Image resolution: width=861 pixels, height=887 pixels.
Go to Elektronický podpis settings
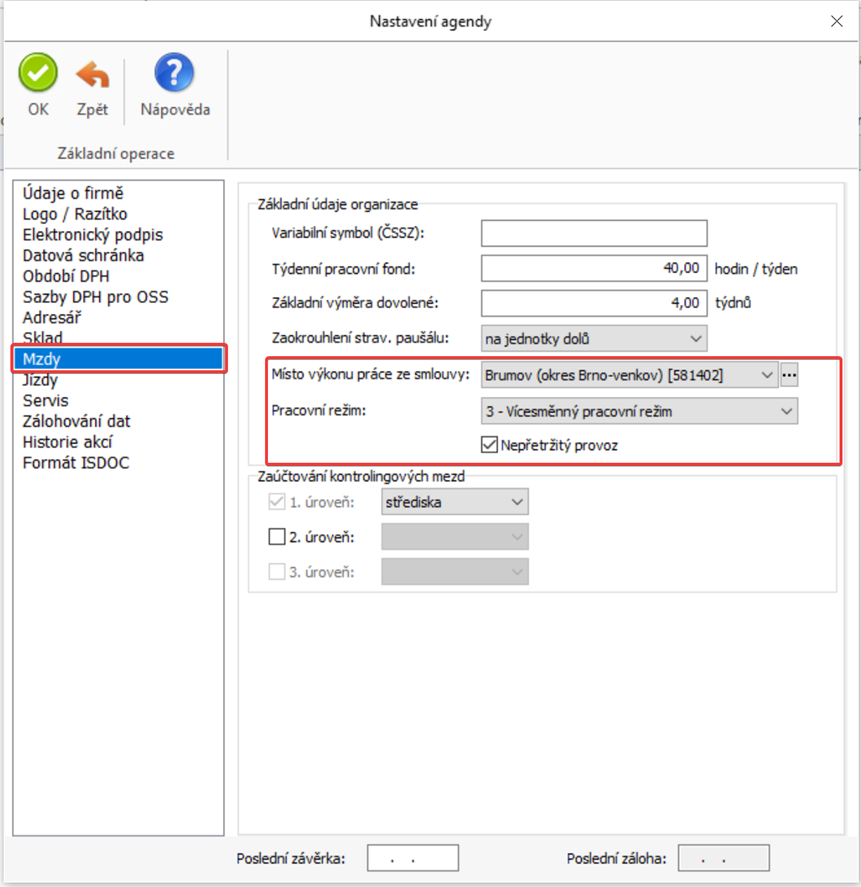(93, 235)
